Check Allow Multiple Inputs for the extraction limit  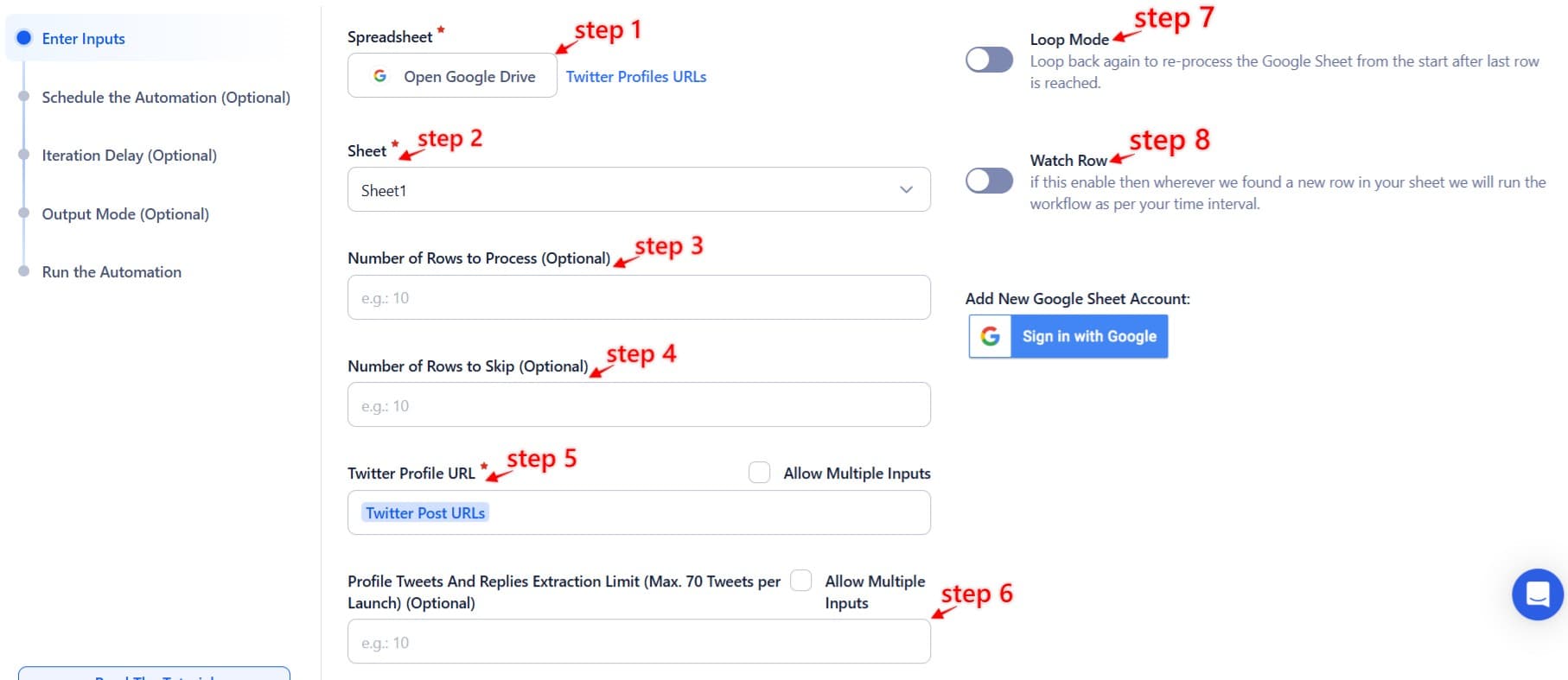tap(800, 581)
